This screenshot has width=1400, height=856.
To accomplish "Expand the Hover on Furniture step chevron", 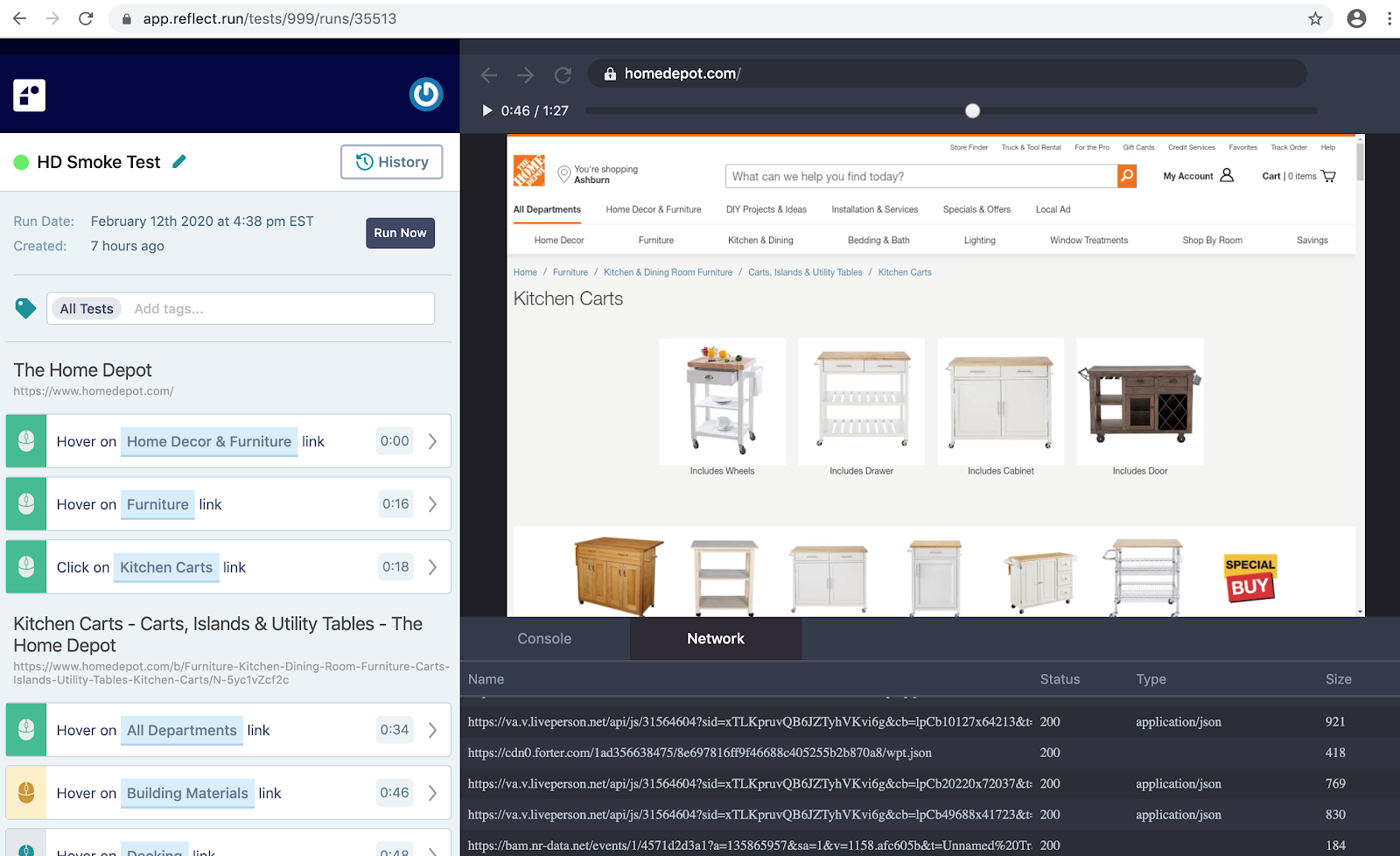I will (x=432, y=504).
